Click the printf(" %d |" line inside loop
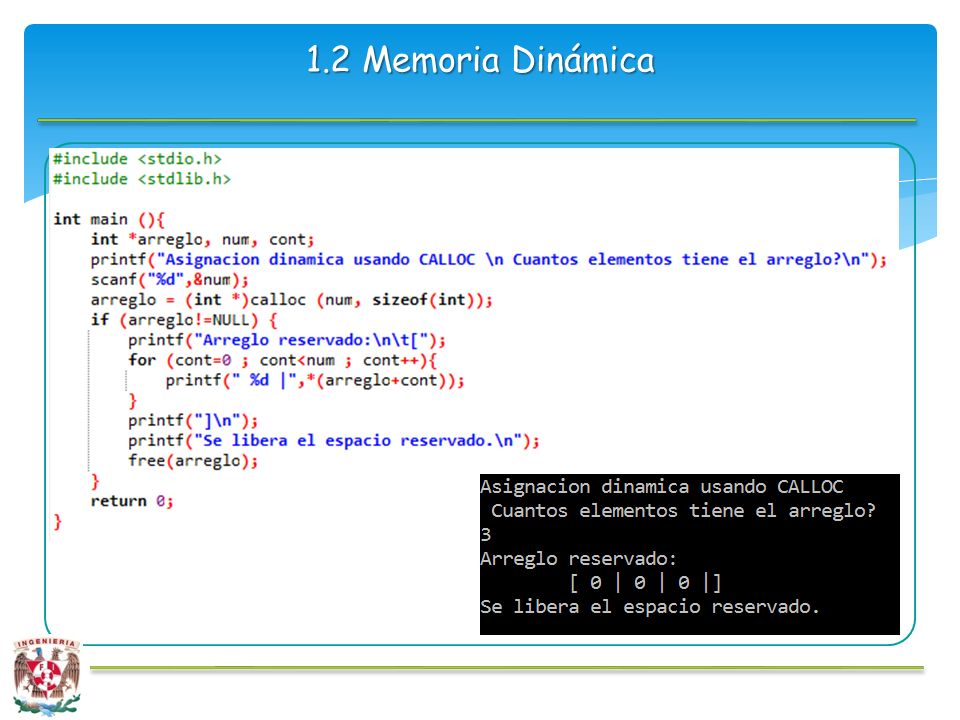Screen dimensions: 960x720 click(315, 381)
